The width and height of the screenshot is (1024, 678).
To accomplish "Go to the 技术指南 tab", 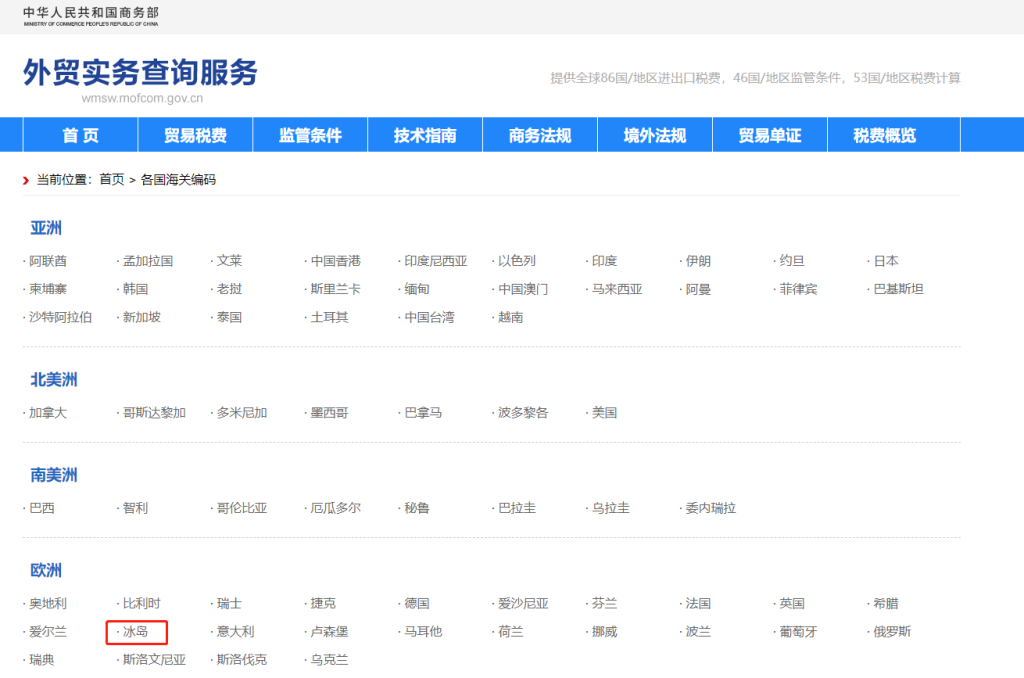I will point(425,135).
